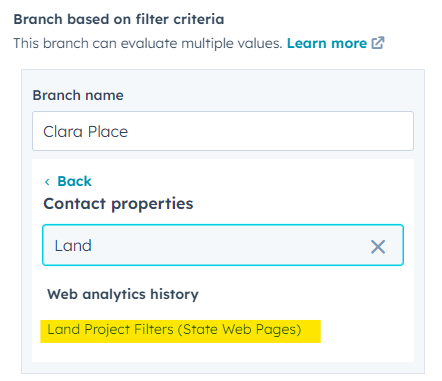Go Back to the previous property list
The image size is (442, 381).
click(68, 181)
